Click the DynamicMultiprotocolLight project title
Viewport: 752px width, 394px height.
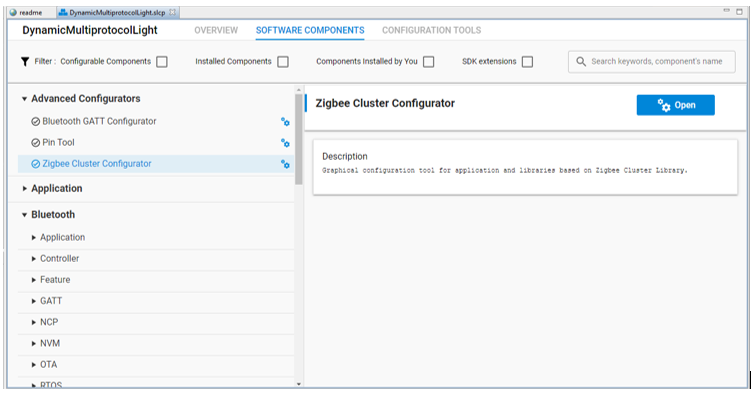click(90, 30)
